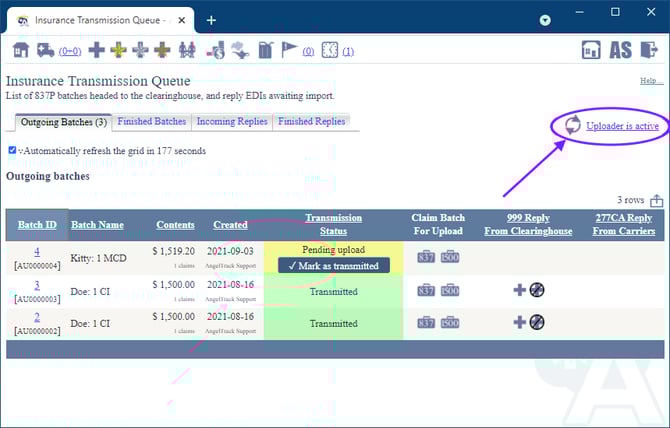This screenshot has height=428, width=670.
Task: Toggle the automatic grid refresh checkbox
Action: [x=12, y=151]
